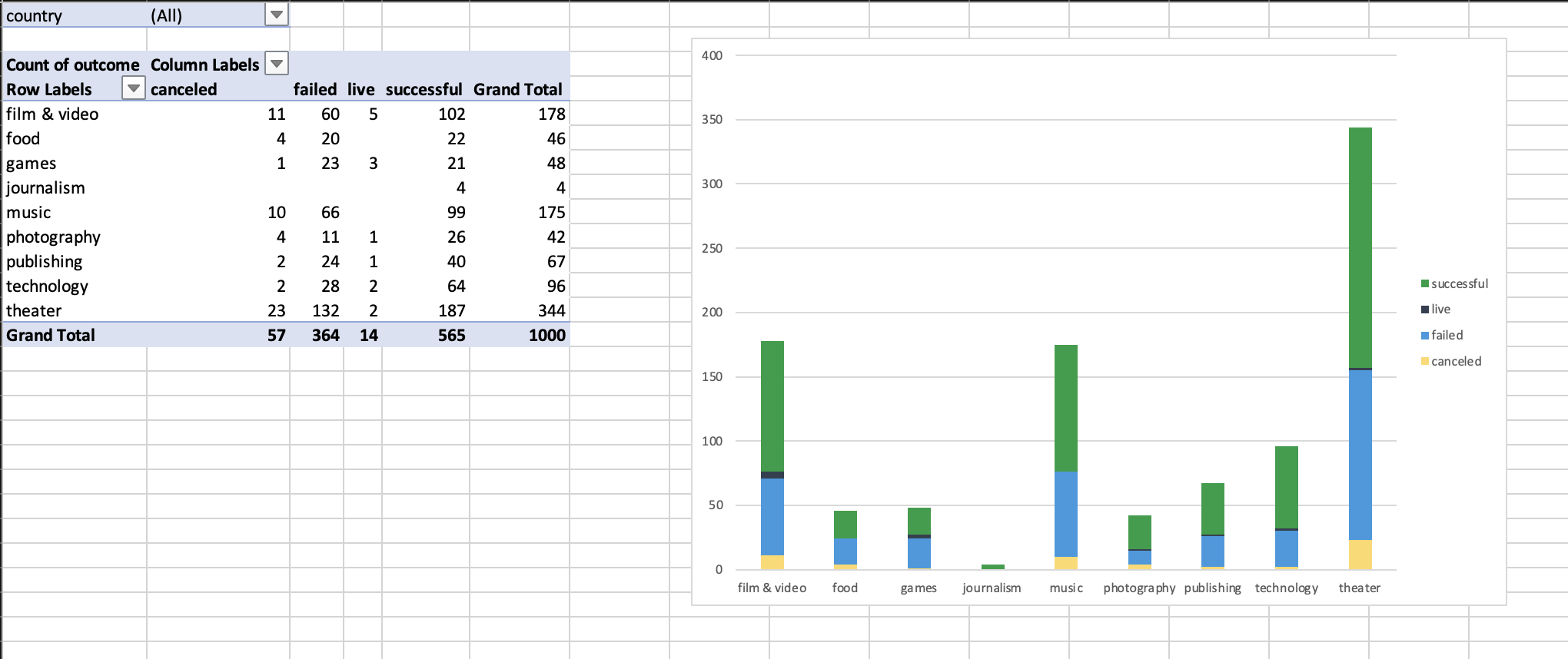Click the 'failed' legend label
The image size is (1568, 659).
[x=1447, y=336]
